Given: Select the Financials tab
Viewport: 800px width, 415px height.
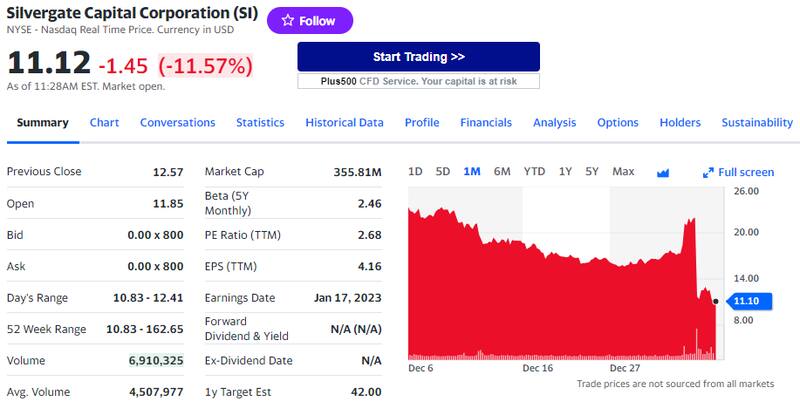Looking at the screenshot, I should point(486,123).
